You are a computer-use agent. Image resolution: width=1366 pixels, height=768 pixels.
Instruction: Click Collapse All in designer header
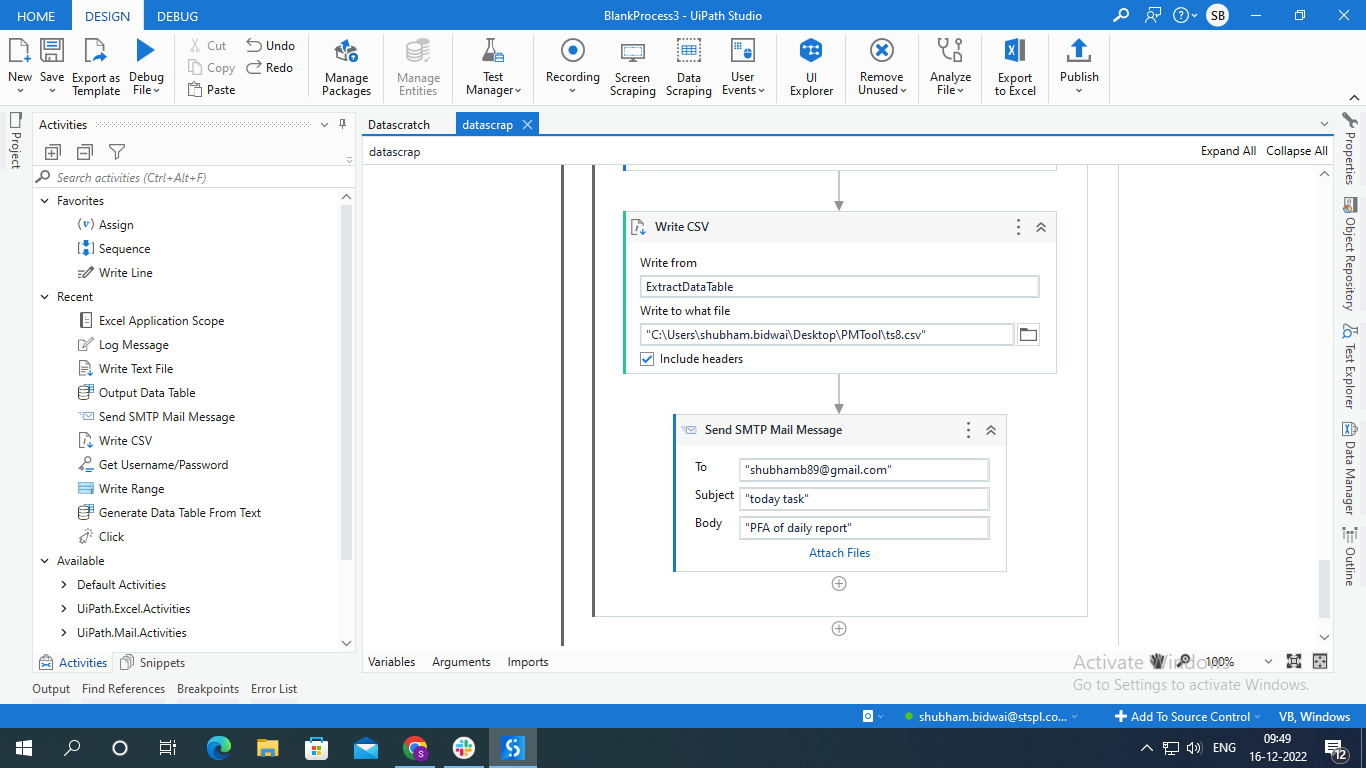click(x=1296, y=151)
